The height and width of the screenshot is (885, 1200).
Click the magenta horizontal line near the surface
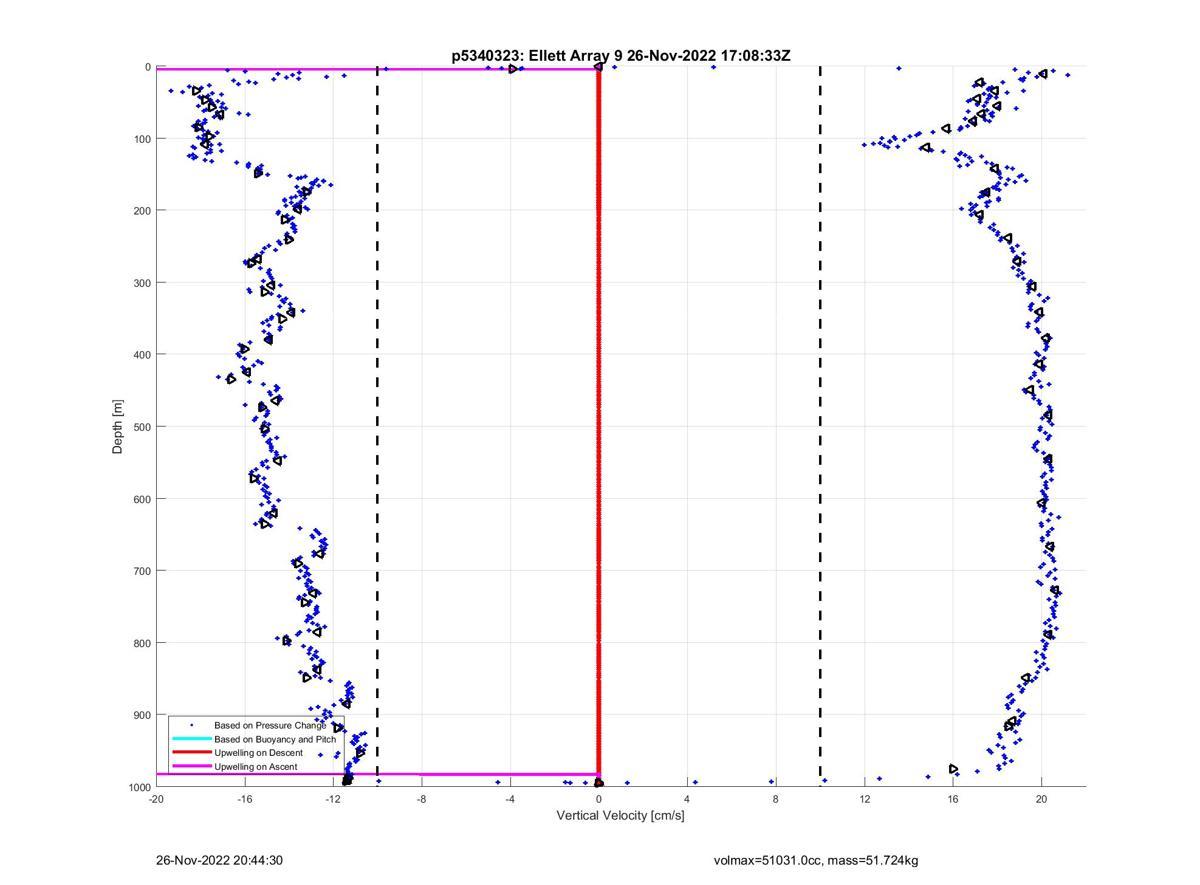(377, 69)
